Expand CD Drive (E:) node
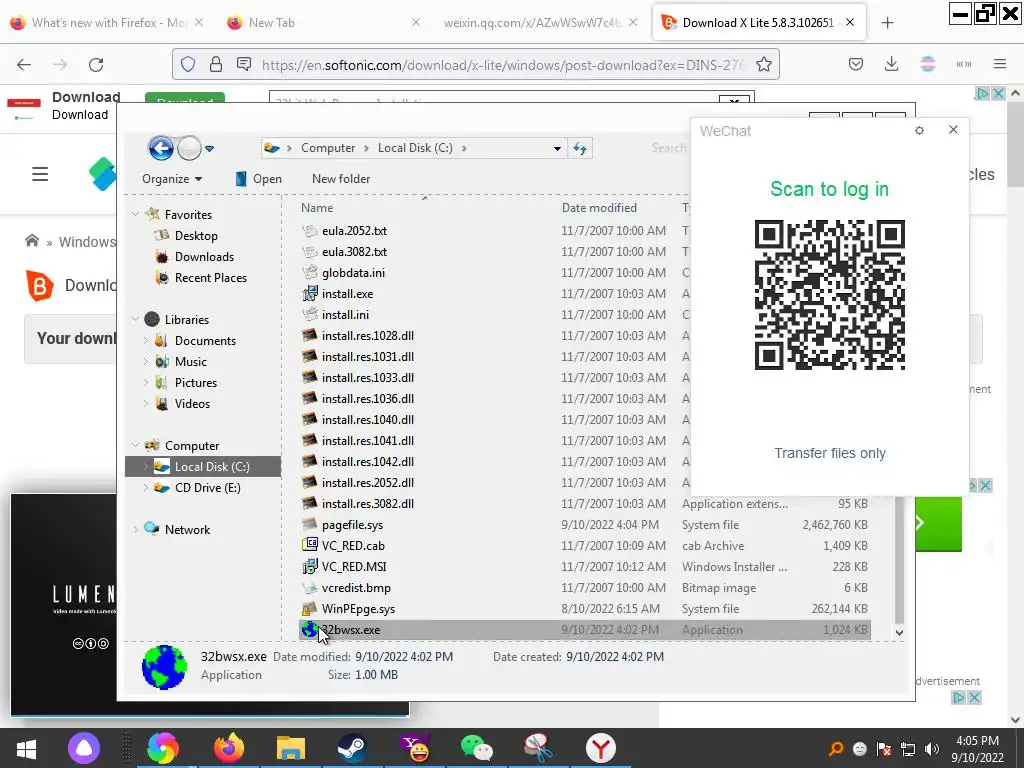Image resolution: width=1024 pixels, height=768 pixels. 146,488
